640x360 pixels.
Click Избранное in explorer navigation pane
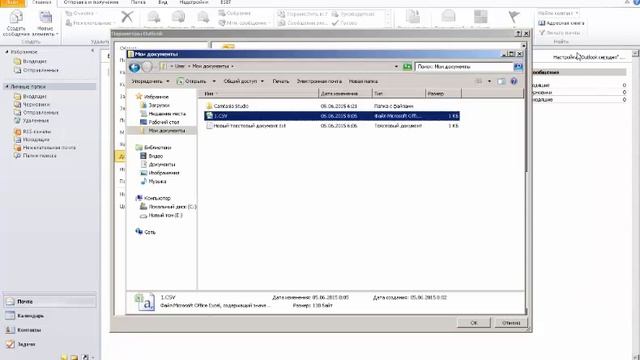point(156,97)
